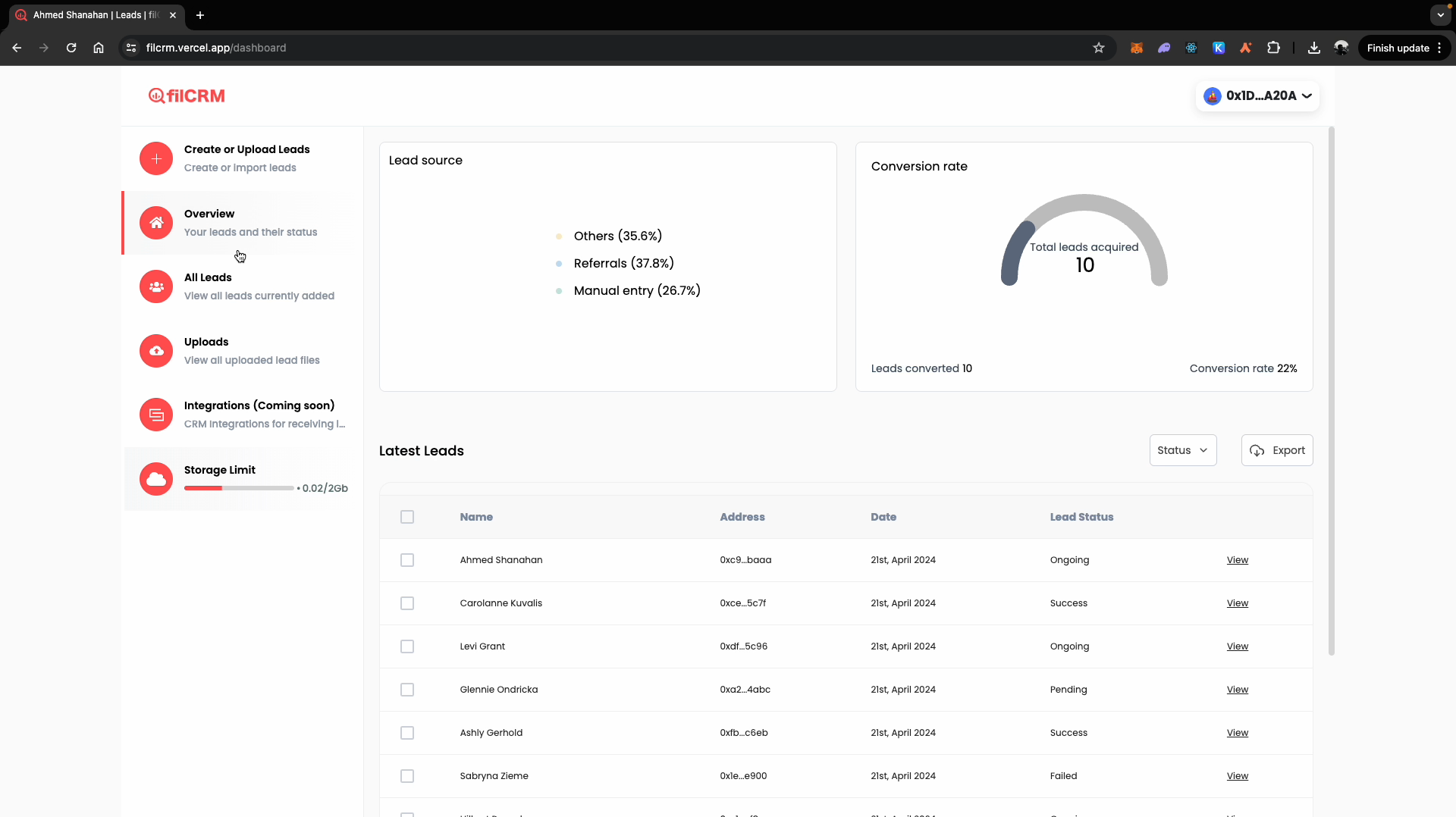View Glennie Ondricka lead details
The width and height of the screenshot is (1456, 817).
(1238, 690)
